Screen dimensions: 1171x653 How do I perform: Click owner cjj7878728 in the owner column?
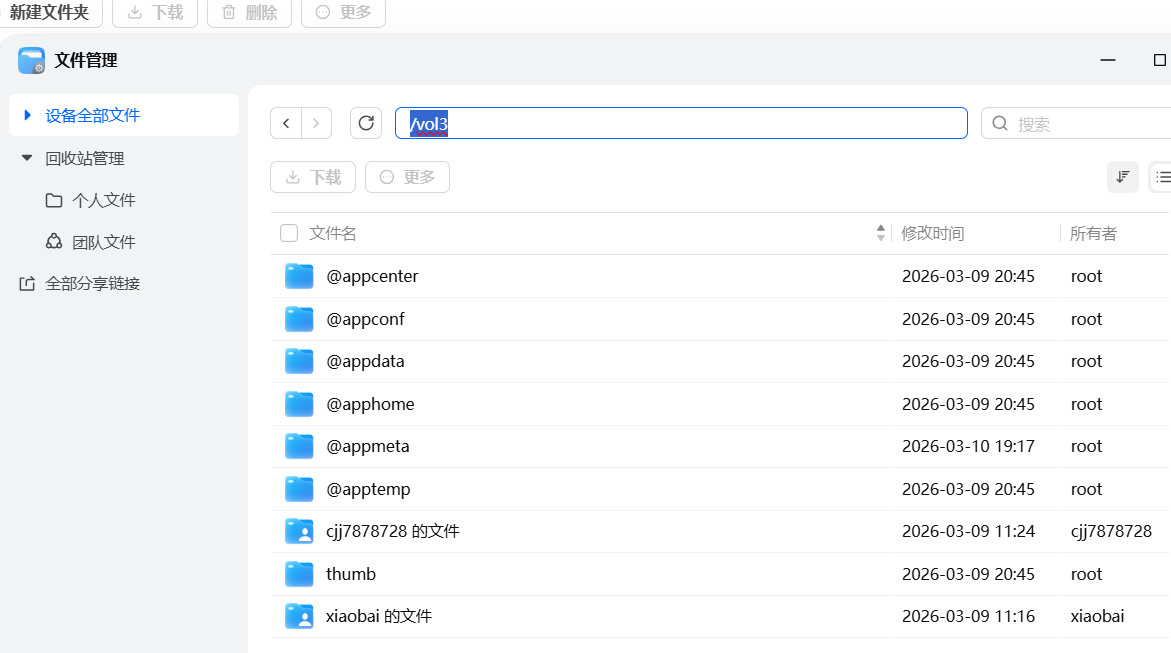click(x=1111, y=531)
